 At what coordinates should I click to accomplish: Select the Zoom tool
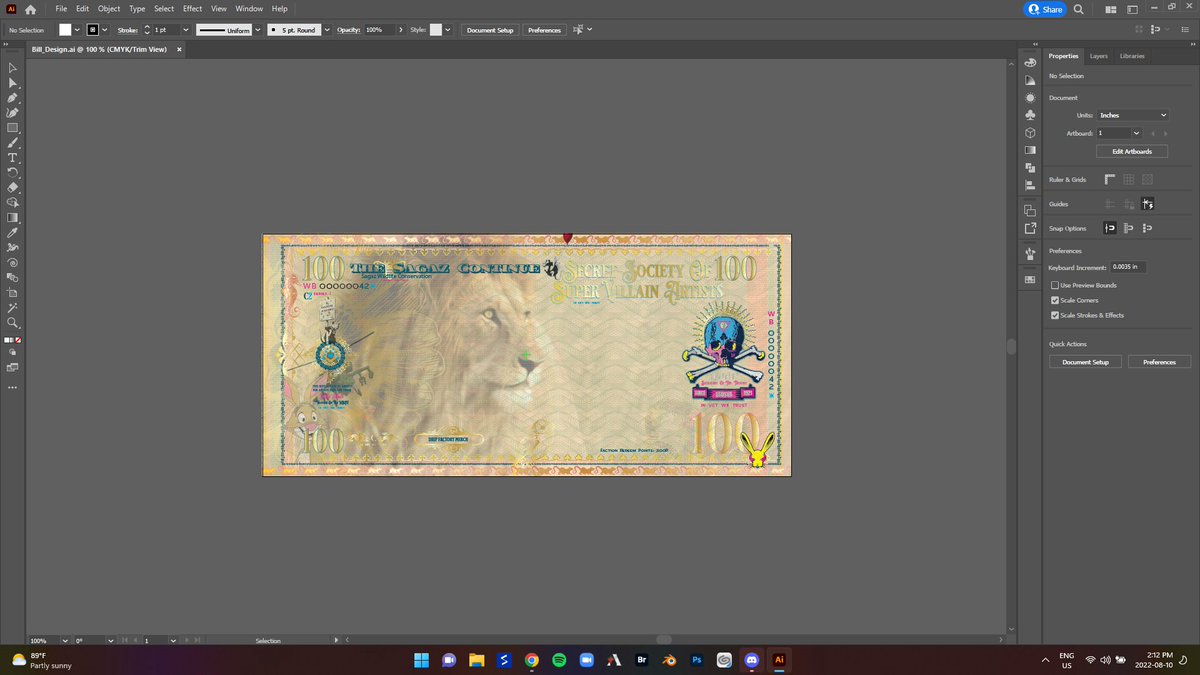coord(13,322)
